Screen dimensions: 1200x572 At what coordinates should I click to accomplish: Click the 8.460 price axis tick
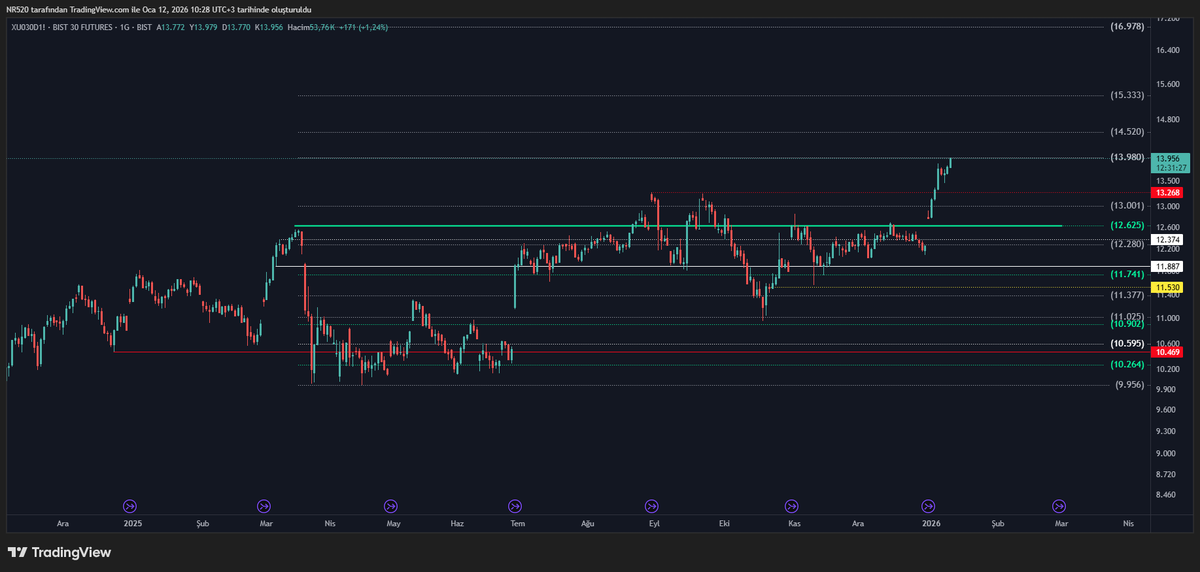(1166, 494)
